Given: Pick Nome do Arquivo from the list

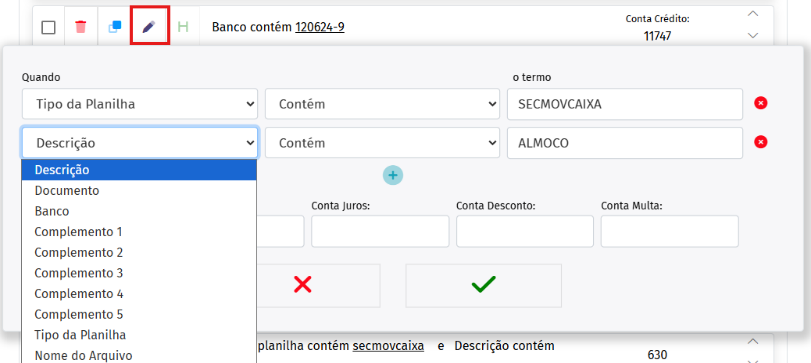Looking at the screenshot, I should pos(139,355).
